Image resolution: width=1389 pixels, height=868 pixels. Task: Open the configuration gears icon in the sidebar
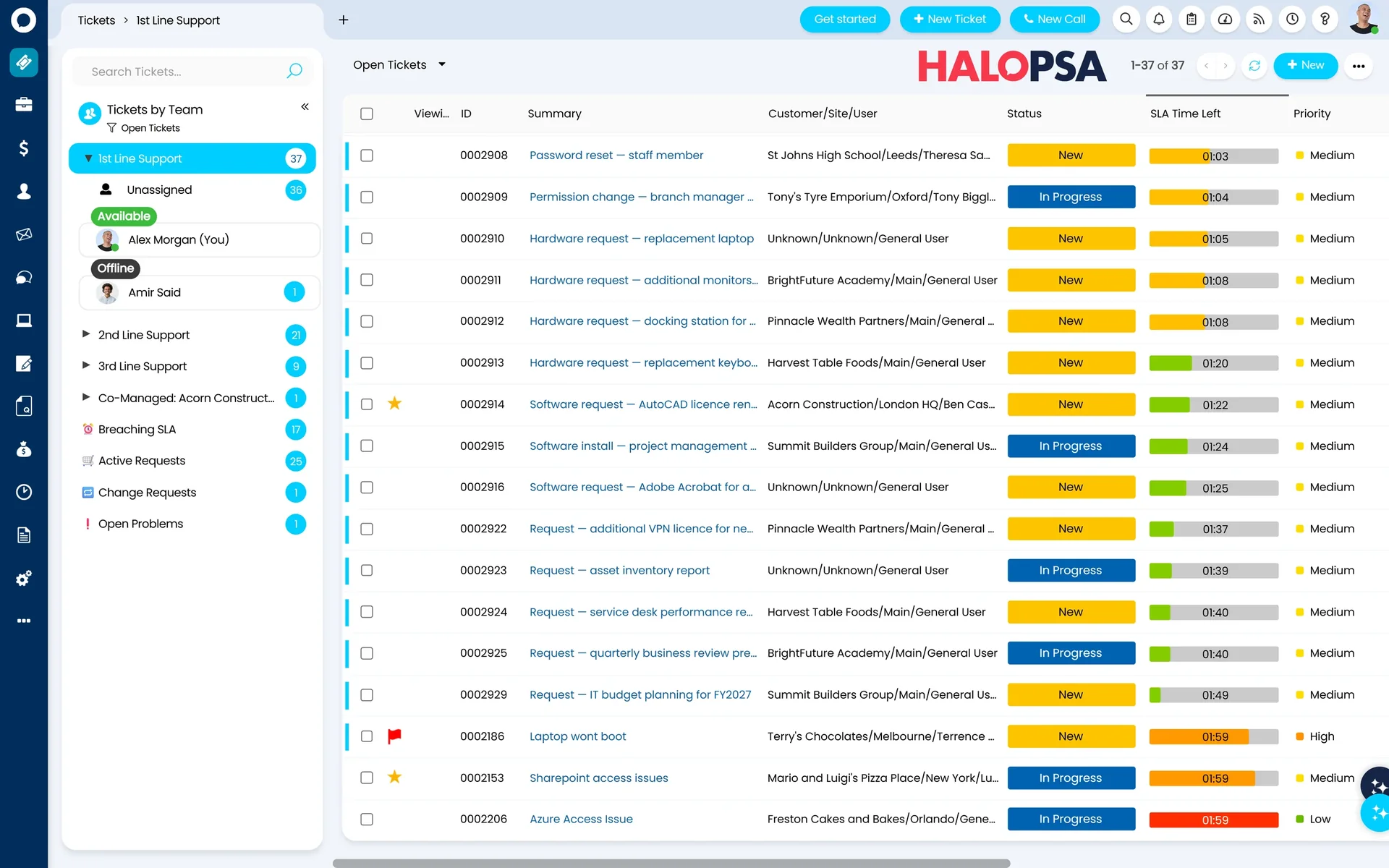pyautogui.click(x=24, y=578)
